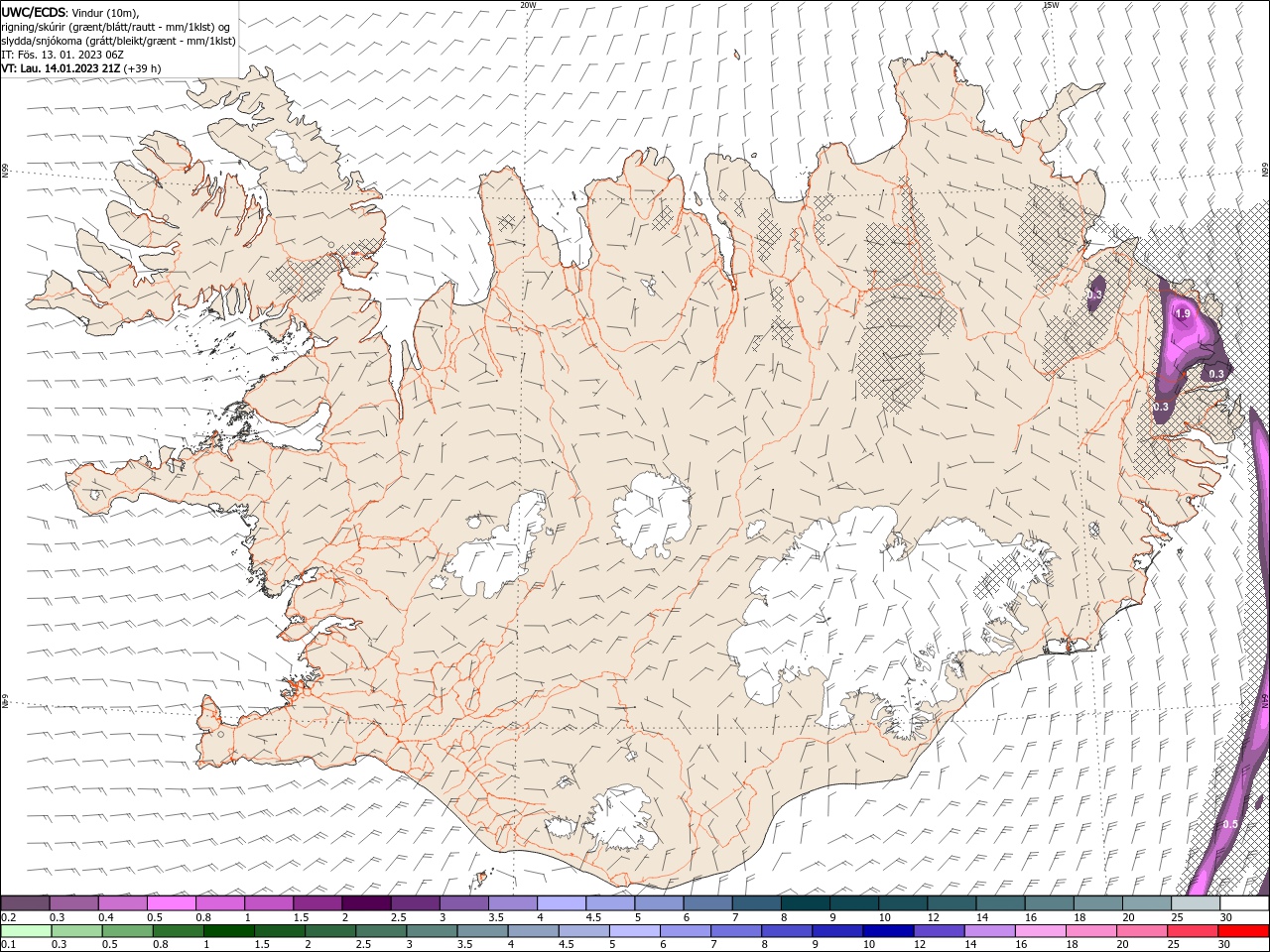Click the 'VT: Lau. 14.01.2023 21Z (+39 h)' line
The width and height of the screenshot is (1270, 952).
pos(81,68)
